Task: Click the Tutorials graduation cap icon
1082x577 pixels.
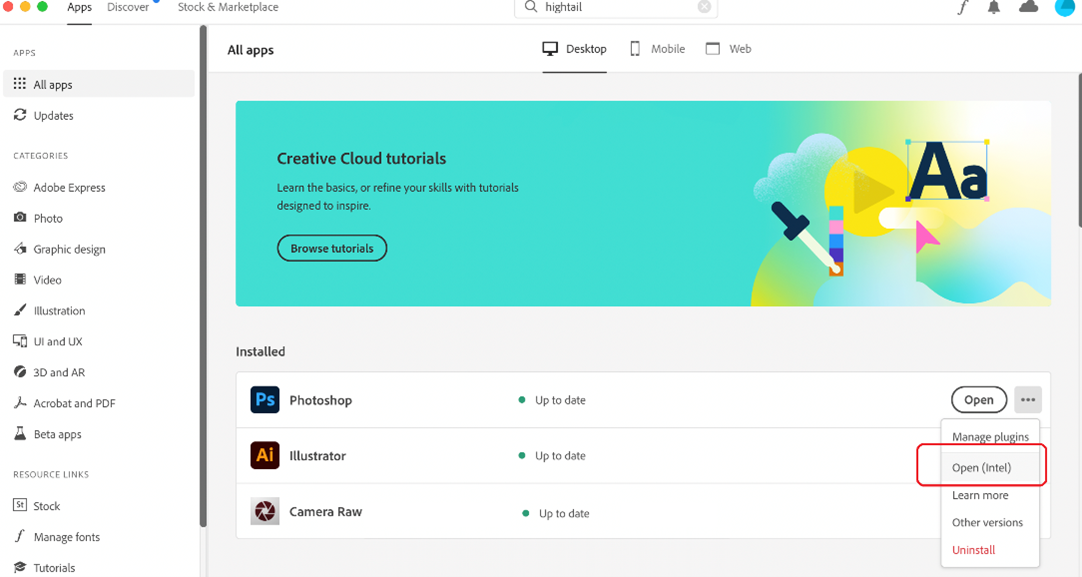Action: click(x=20, y=567)
